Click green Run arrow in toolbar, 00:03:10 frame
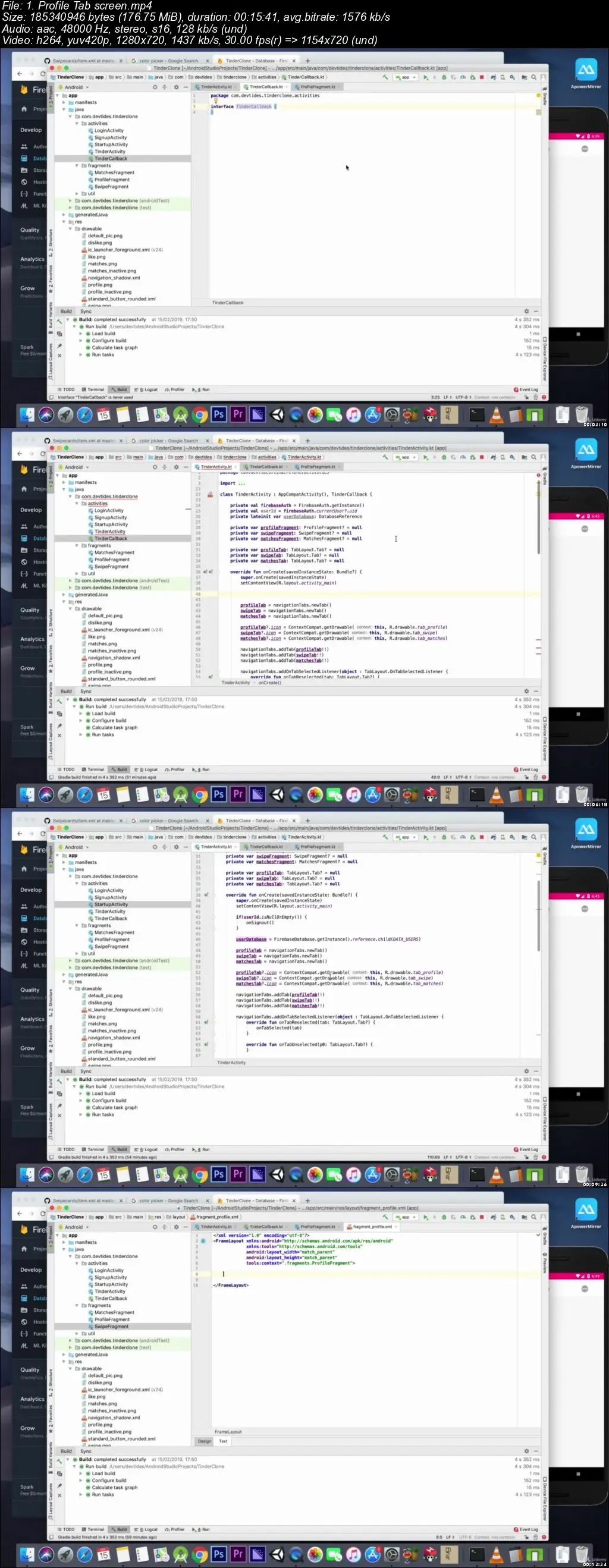The image size is (609, 1568). click(x=425, y=77)
